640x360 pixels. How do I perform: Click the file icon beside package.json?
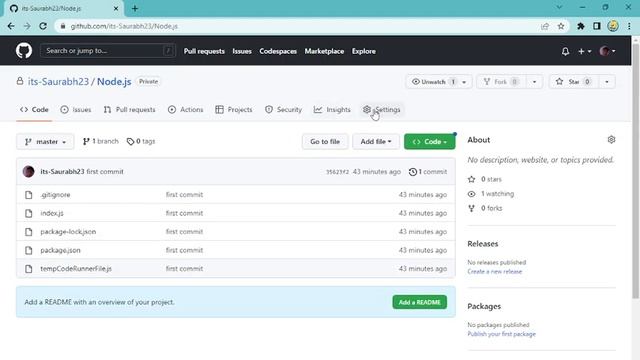[29, 250]
